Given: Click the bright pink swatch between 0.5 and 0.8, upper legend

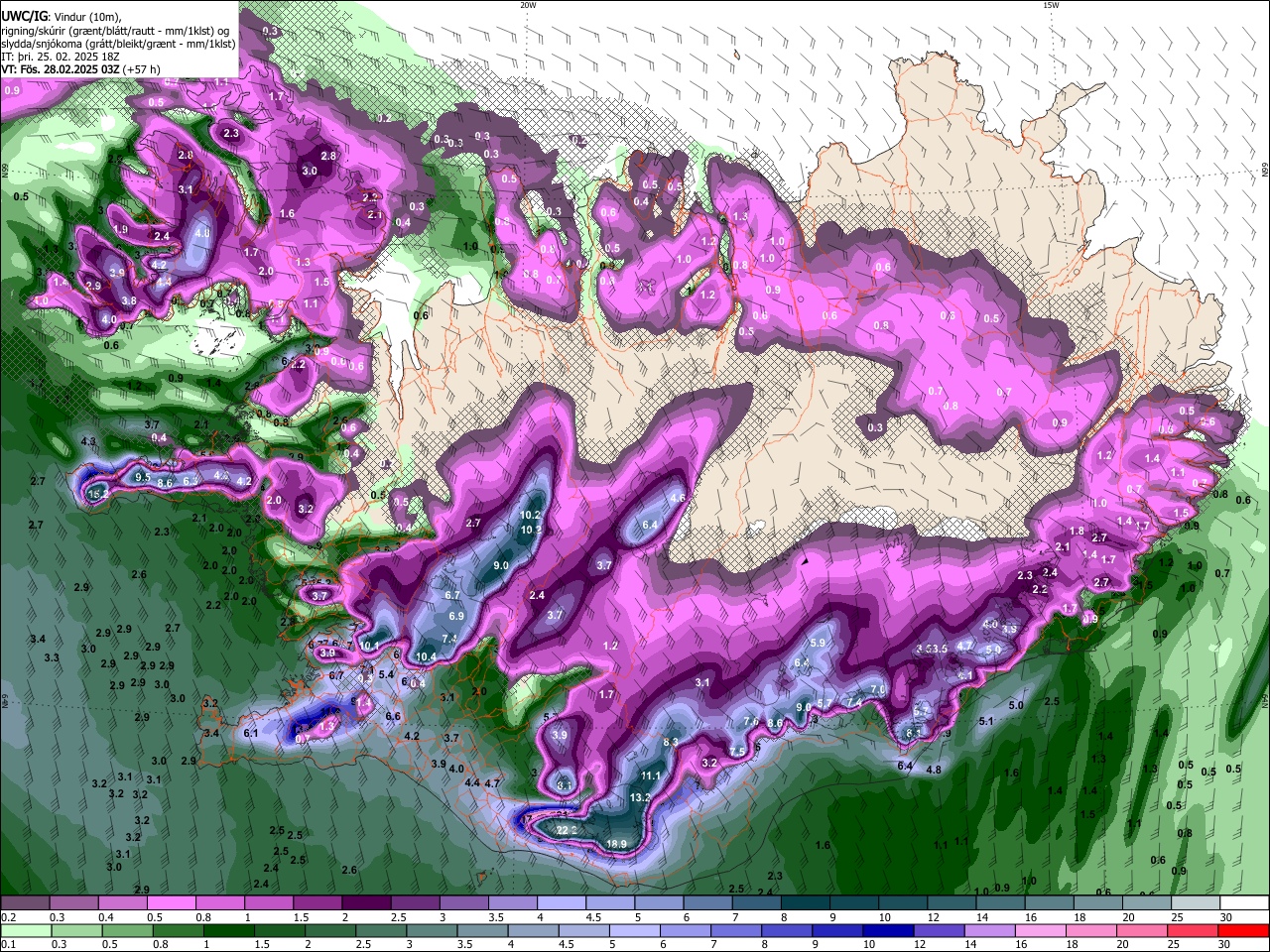Looking at the screenshot, I should 171,902.
